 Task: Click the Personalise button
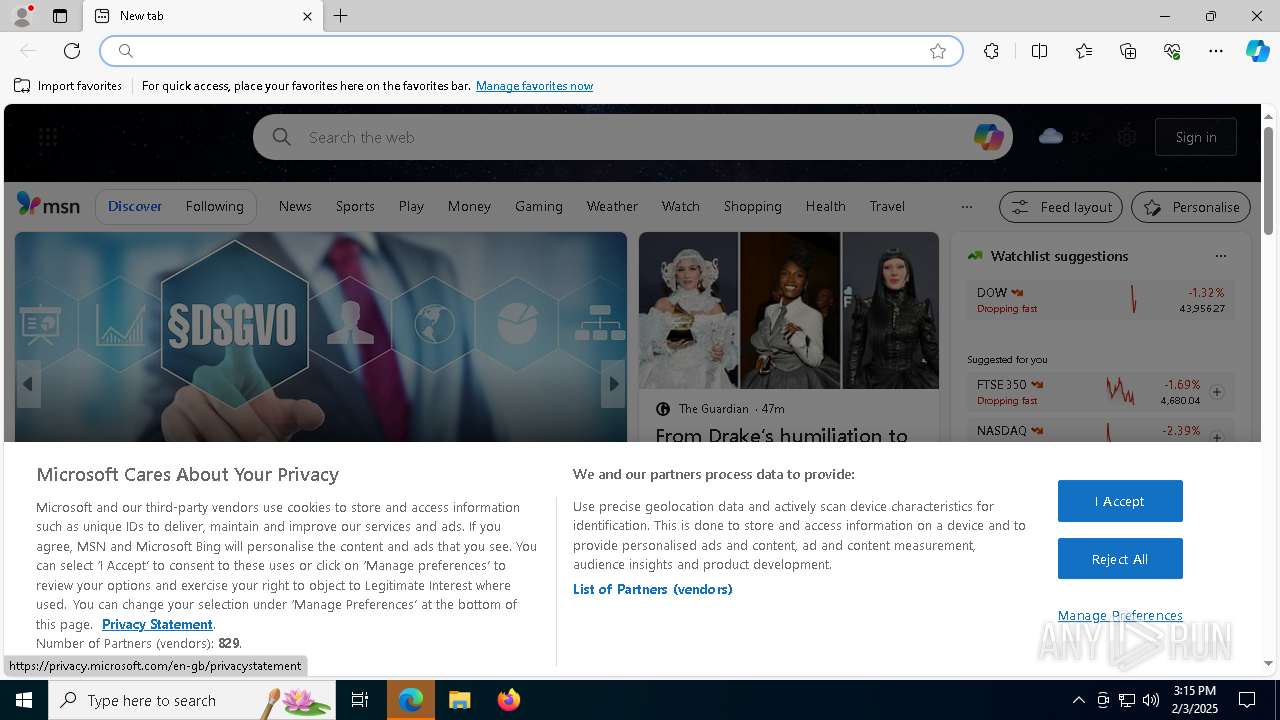1191,207
